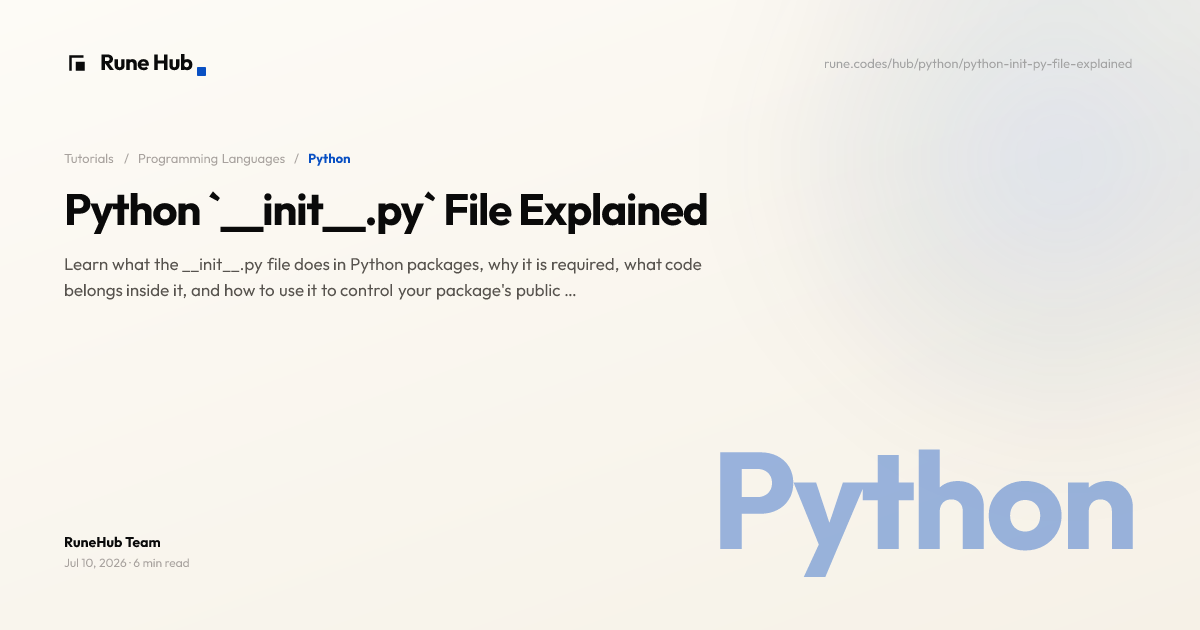Click the title Python __init__.py File Explained

[386, 211]
